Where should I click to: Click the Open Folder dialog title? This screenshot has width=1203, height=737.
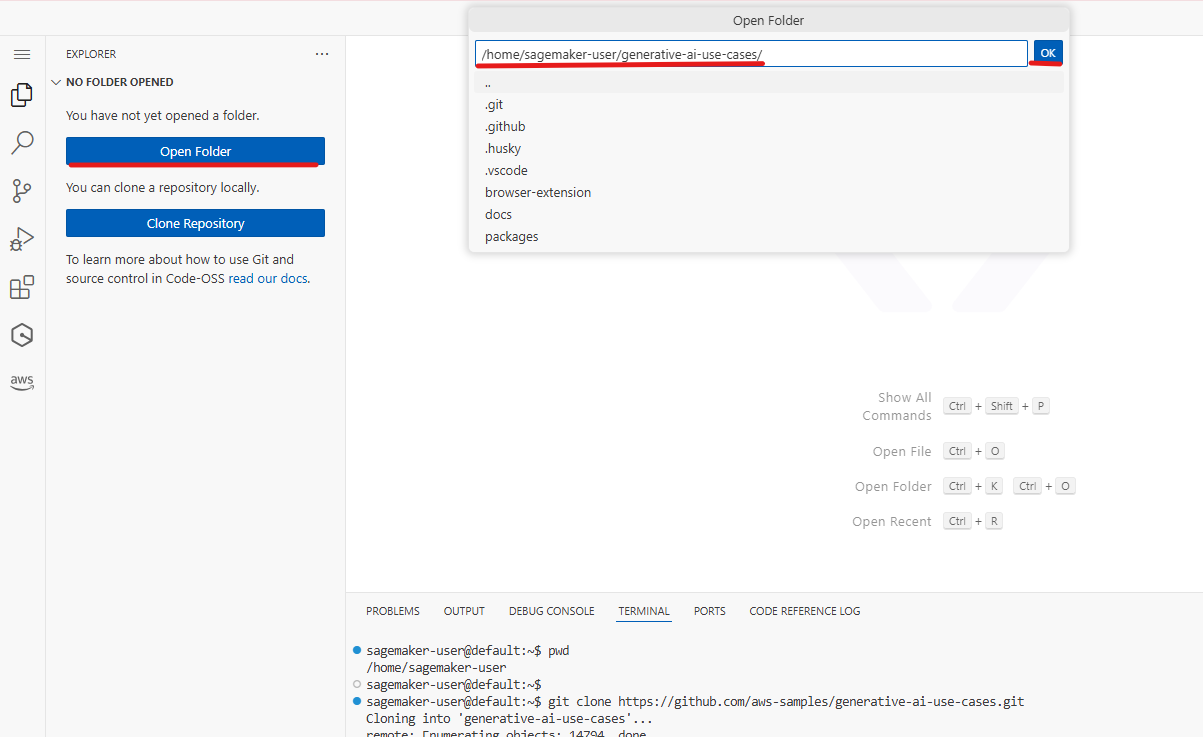(768, 20)
